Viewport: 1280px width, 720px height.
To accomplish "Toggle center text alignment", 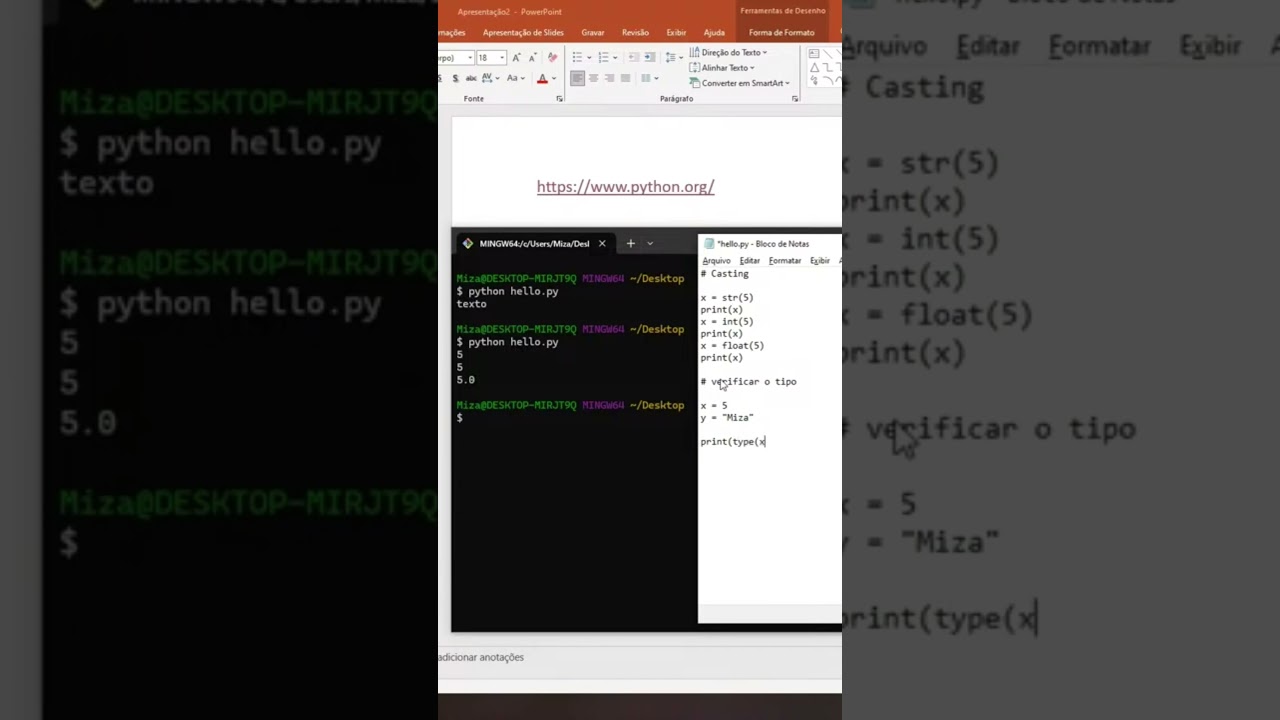I will click(593, 78).
